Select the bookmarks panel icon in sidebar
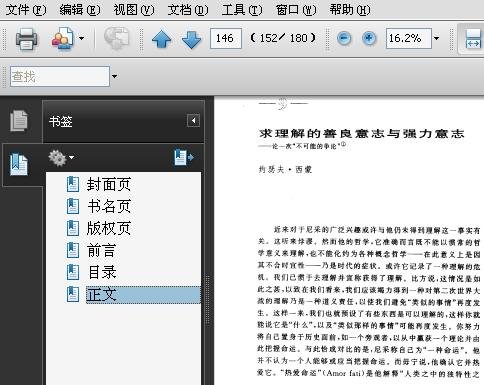484x385 pixels. tap(19, 164)
